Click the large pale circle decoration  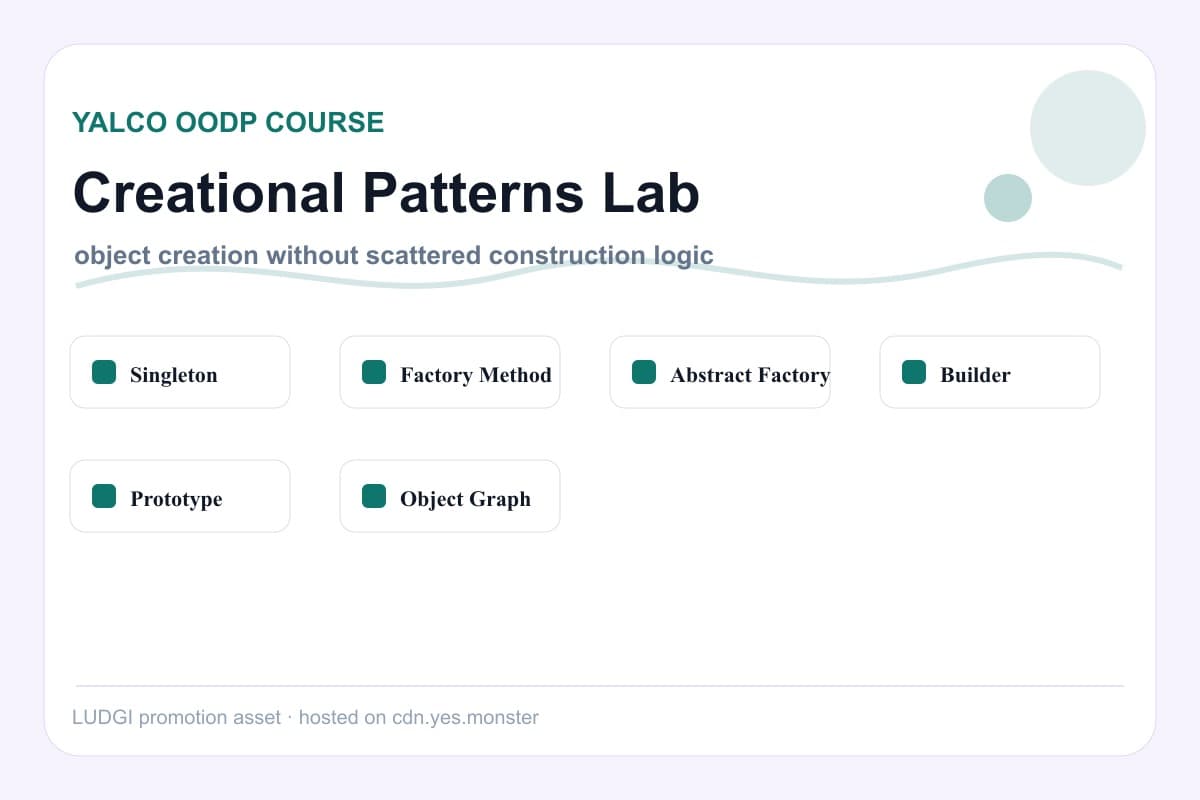coord(1088,128)
